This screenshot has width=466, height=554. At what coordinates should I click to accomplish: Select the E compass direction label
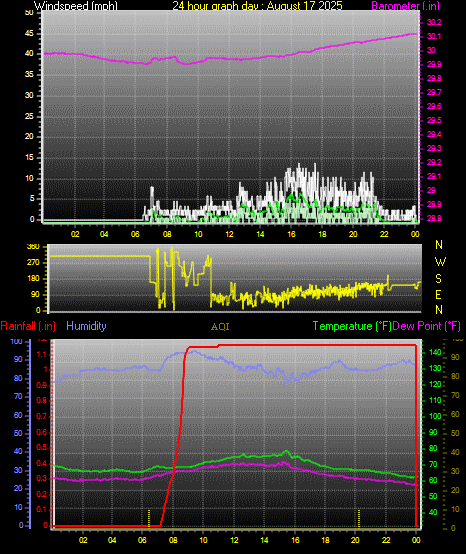438,294
